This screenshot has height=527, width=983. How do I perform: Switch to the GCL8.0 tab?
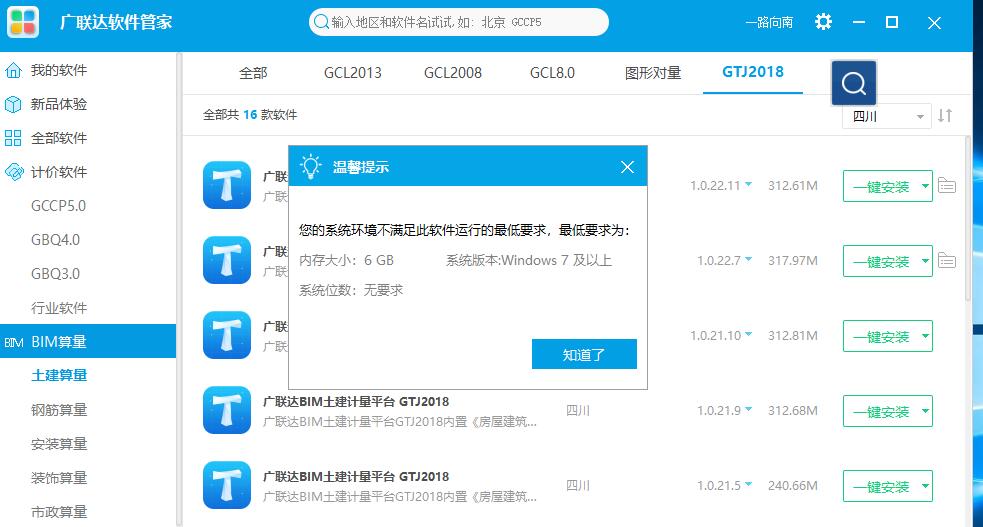pyautogui.click(x=552, y=73)
